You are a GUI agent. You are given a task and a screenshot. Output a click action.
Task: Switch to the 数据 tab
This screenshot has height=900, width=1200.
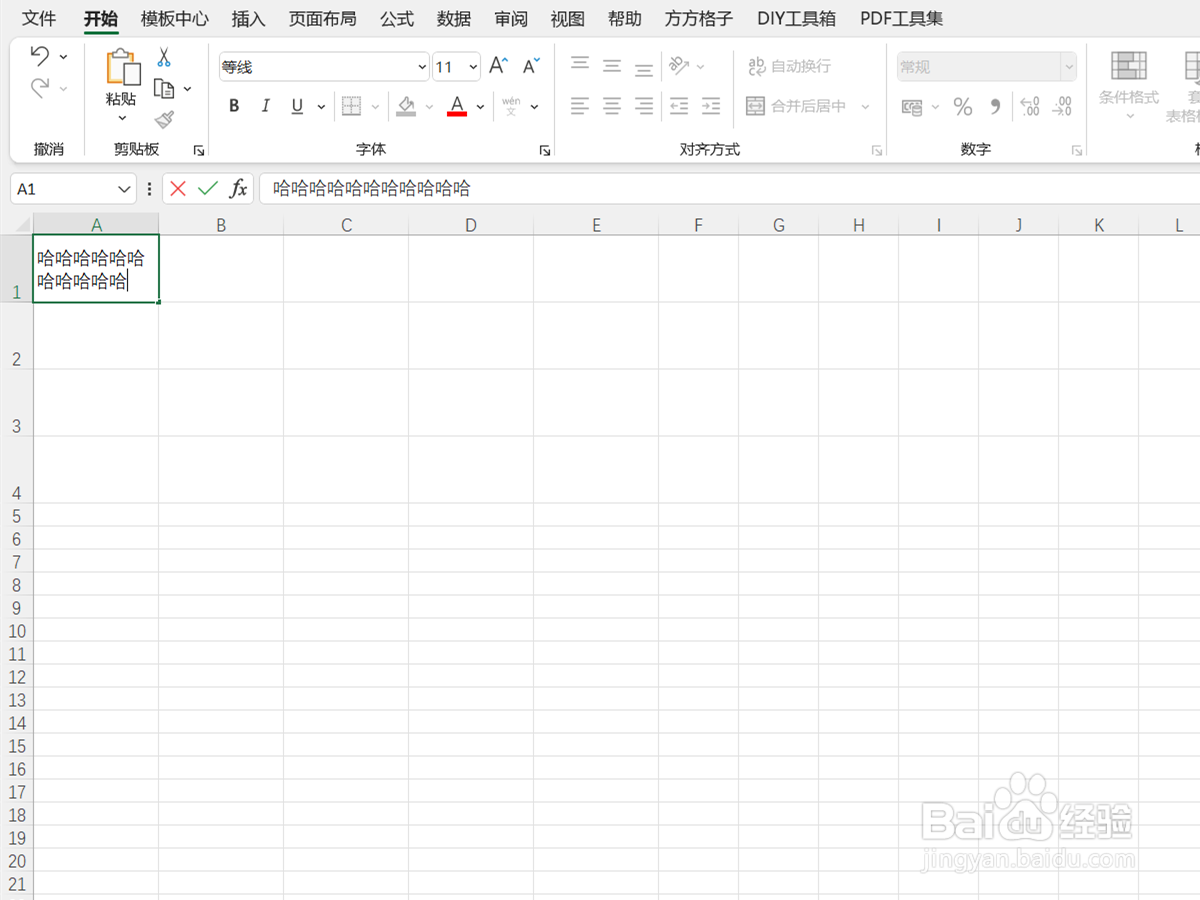[454, 18]
